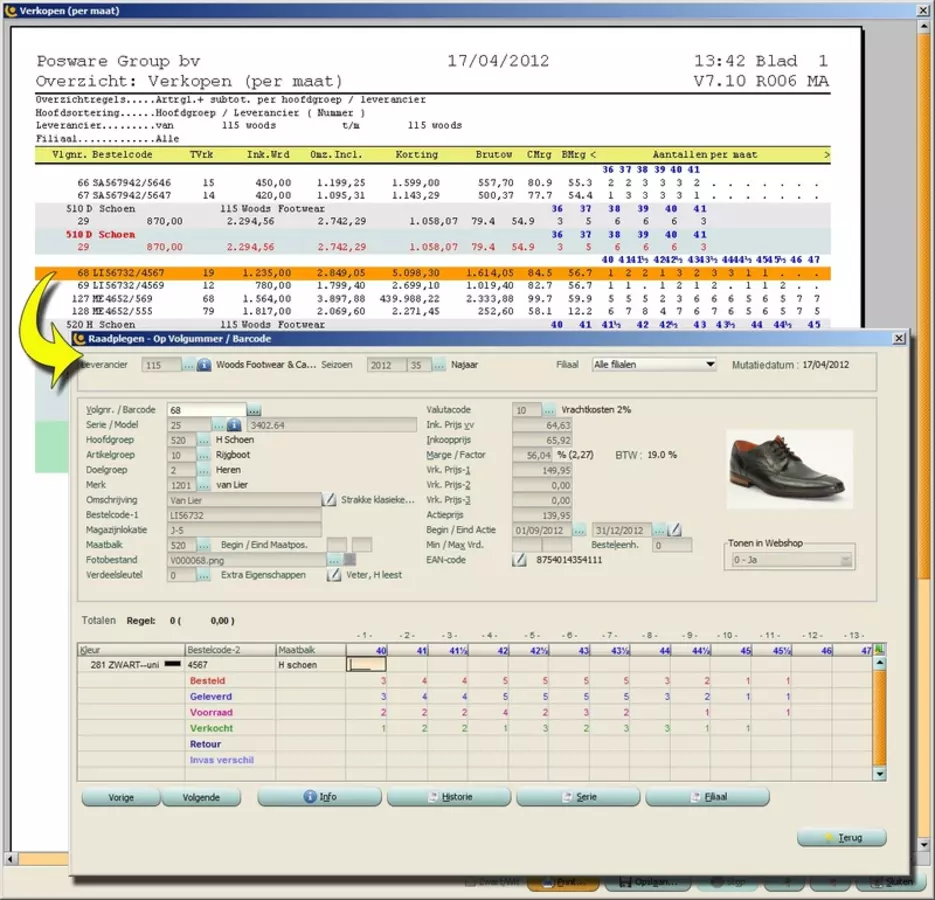Click the Terug button
Image resolution: width=935 pixels, height=900 pixels.
click(841, 837)
